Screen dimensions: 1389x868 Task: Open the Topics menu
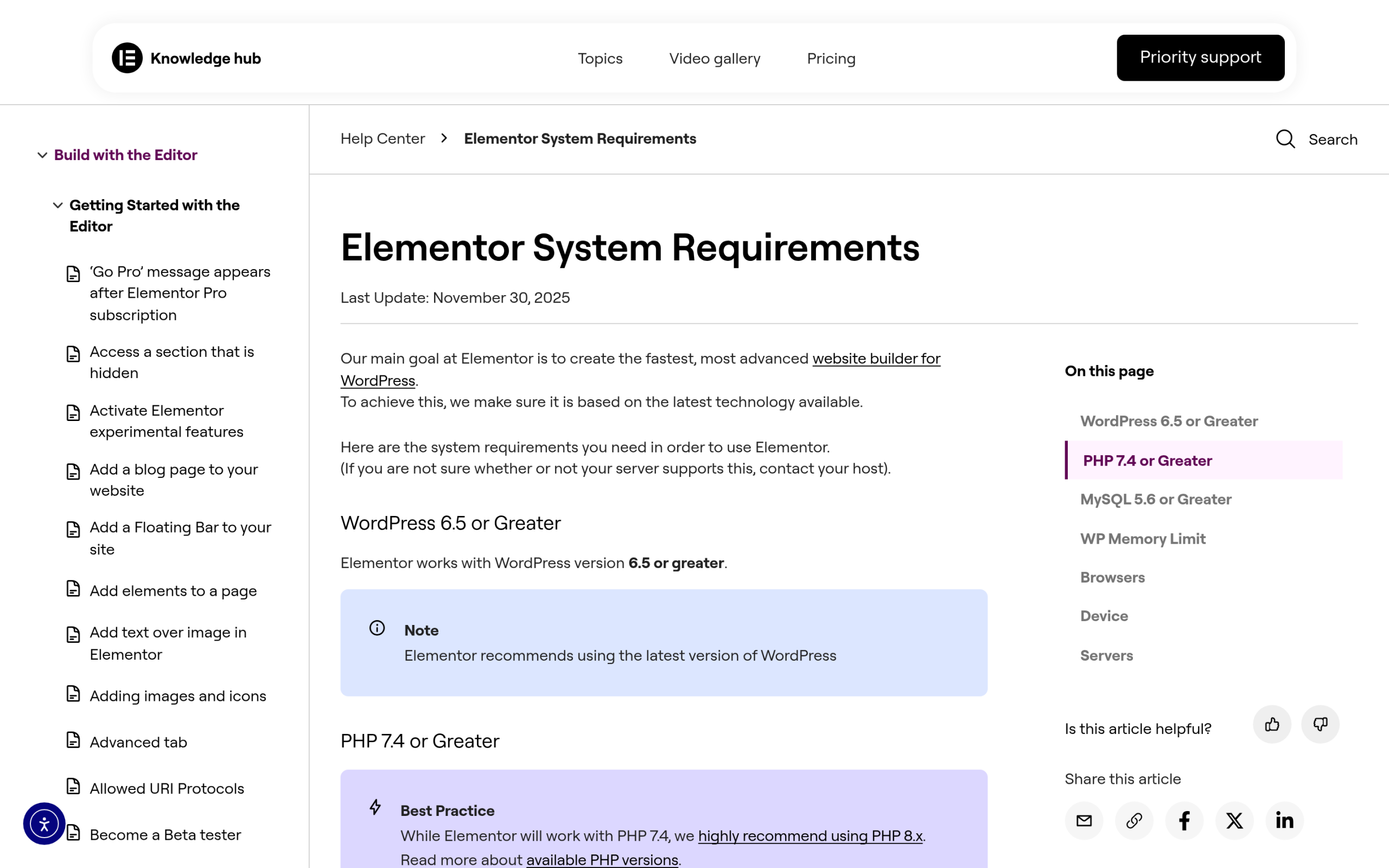pyautogui.click(x=600, y=58)
